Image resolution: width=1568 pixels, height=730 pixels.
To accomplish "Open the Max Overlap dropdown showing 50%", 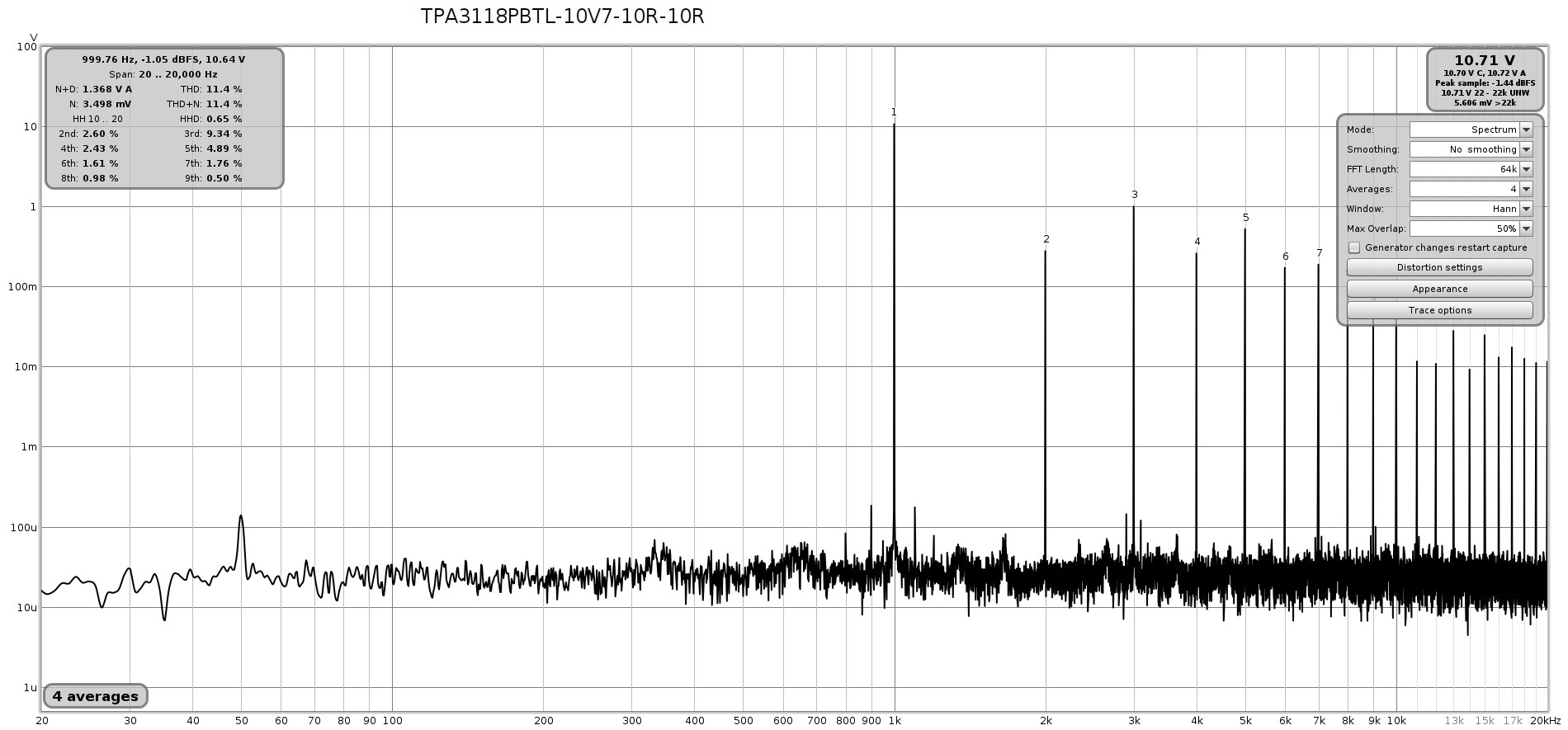I will 1471,228.
